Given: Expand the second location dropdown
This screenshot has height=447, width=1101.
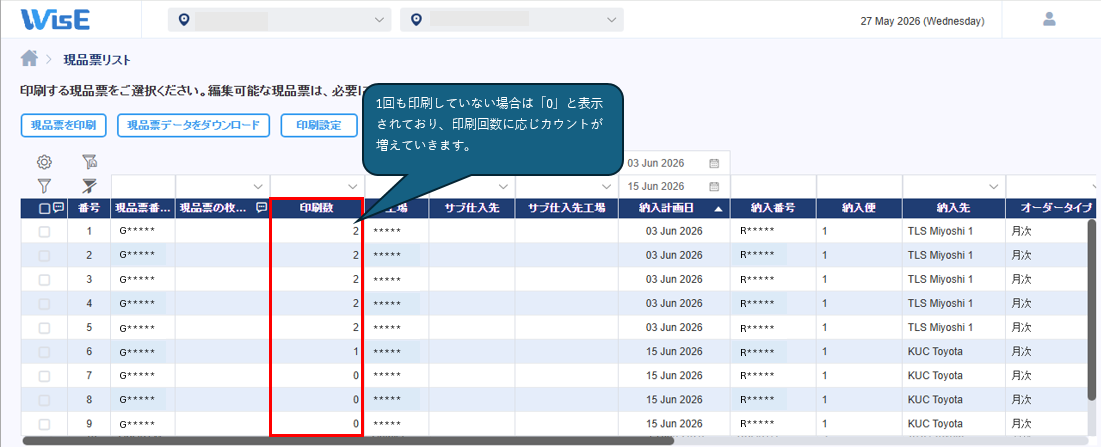Looking at the screenshot, I should (x=512, y=20).
